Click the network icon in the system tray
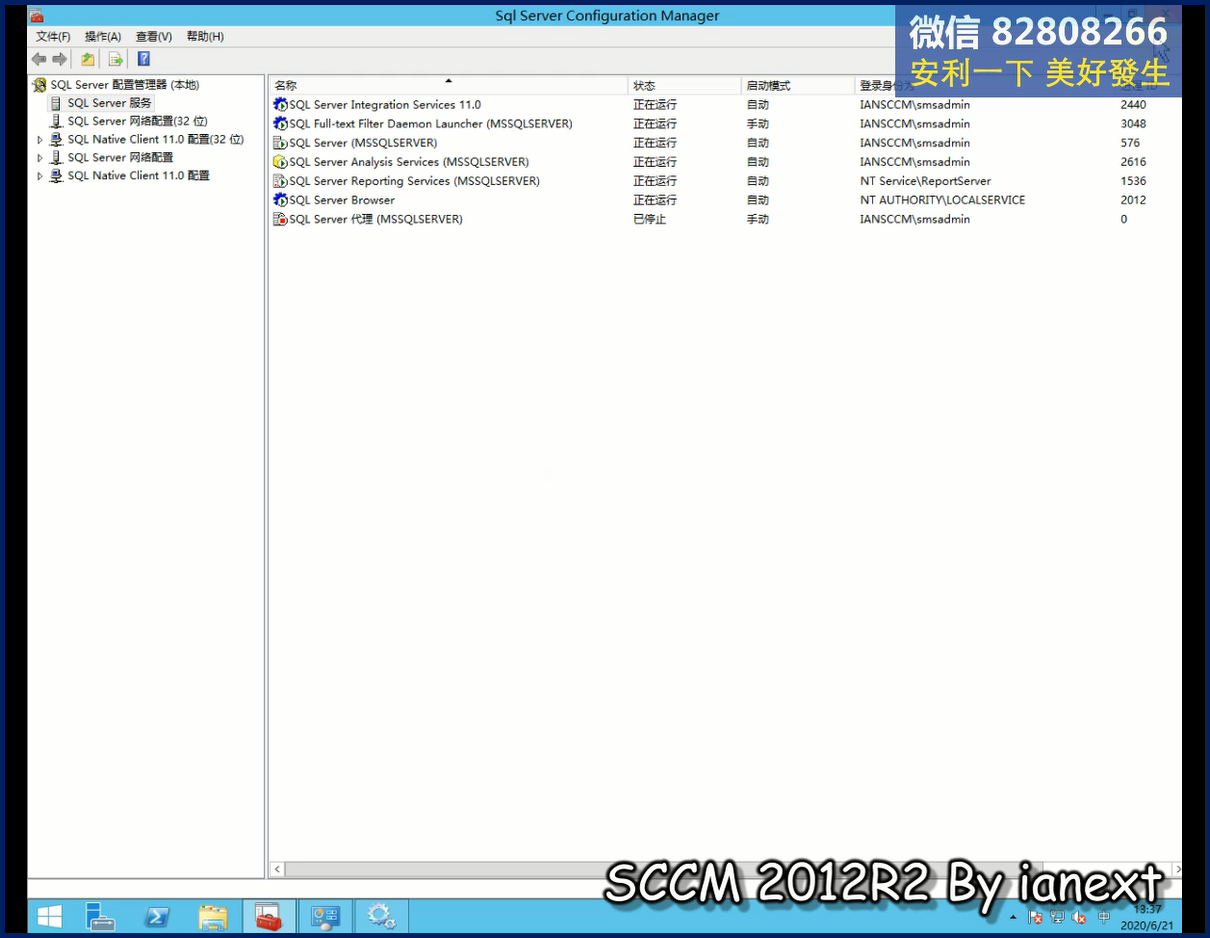 (1057, 917)
